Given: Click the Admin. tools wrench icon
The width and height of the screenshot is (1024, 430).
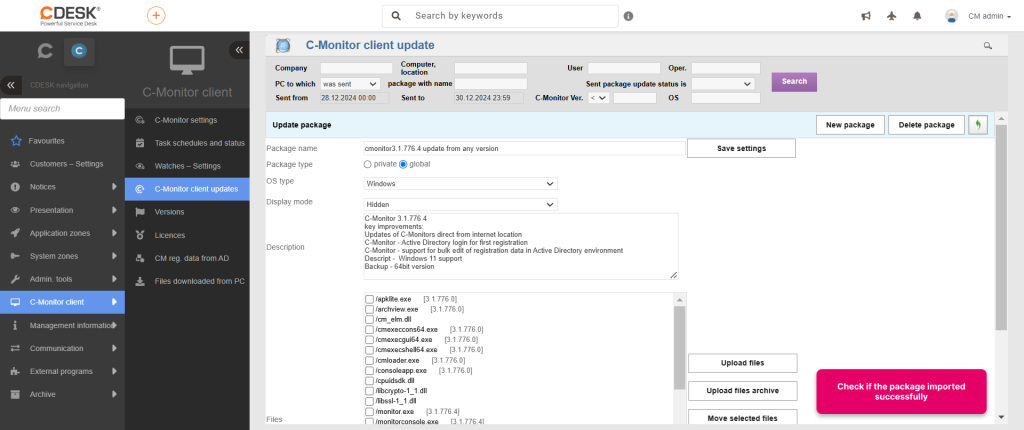Looking at the screenshot, I should tap(15, 279).
